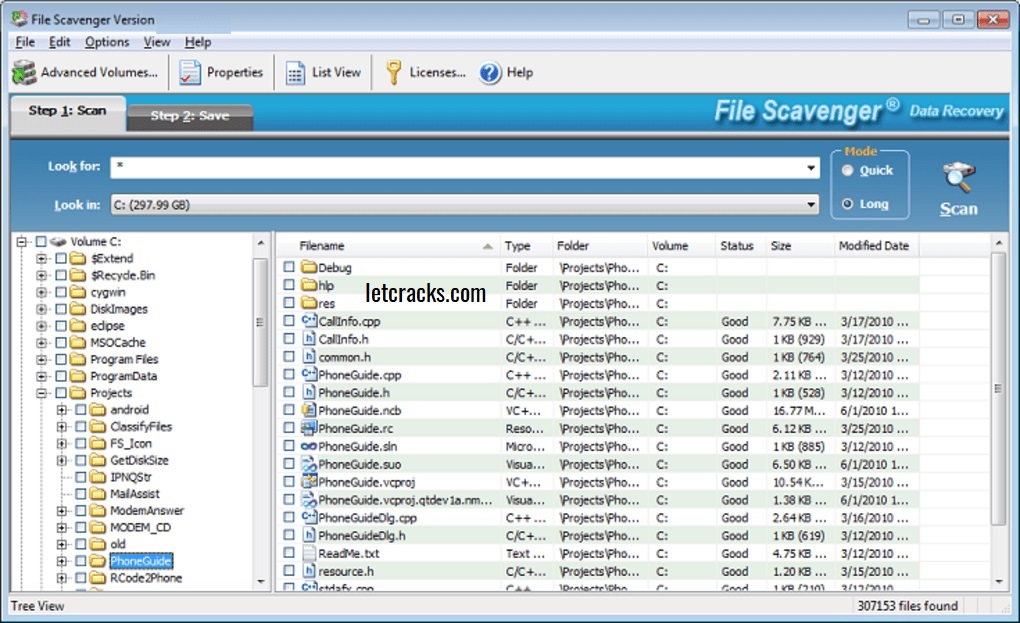
Task: Click tree pane scroll down arrow
Action: pyautogui.click(x=261, y=581)
